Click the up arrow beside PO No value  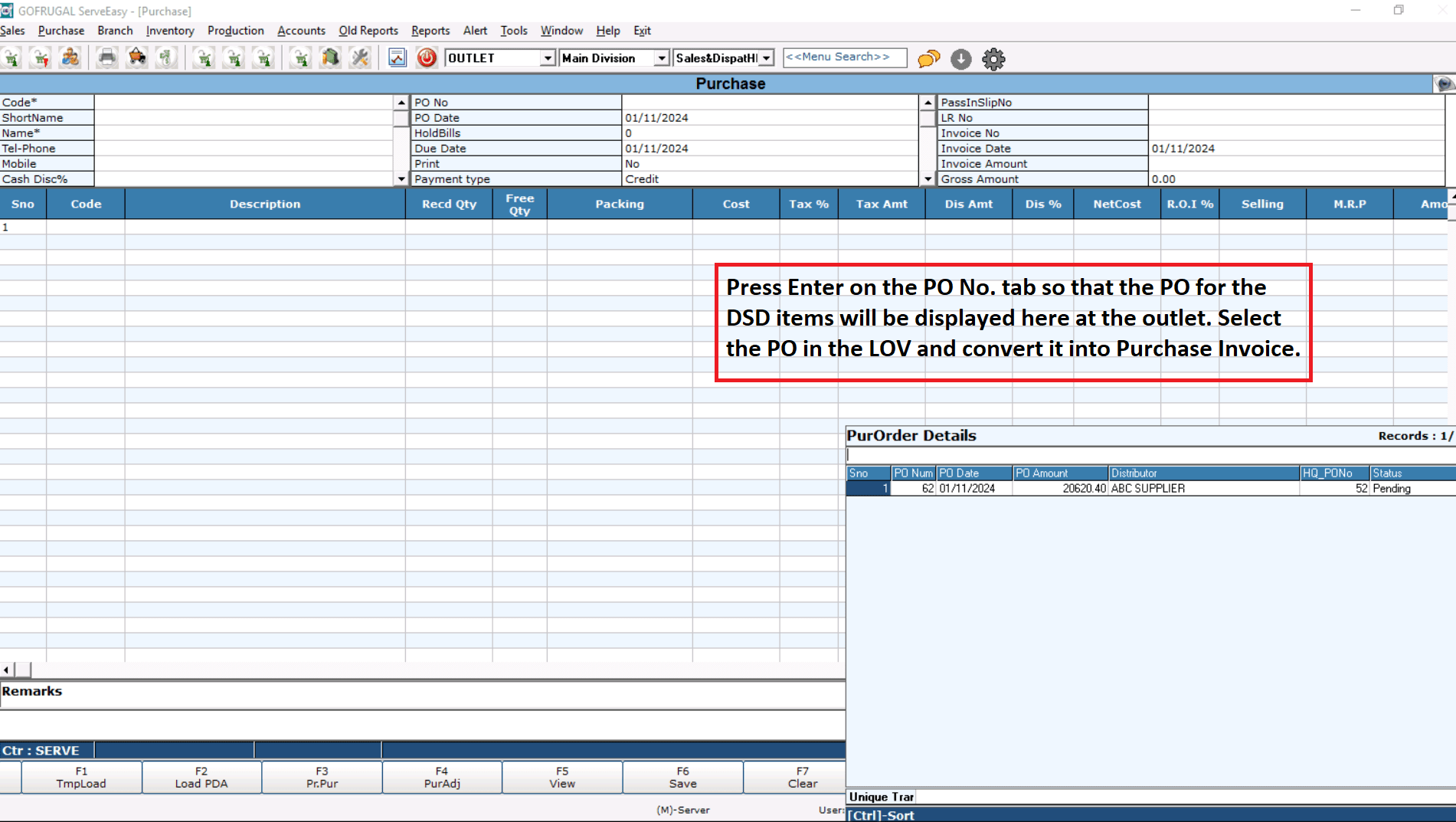[928, 103]
